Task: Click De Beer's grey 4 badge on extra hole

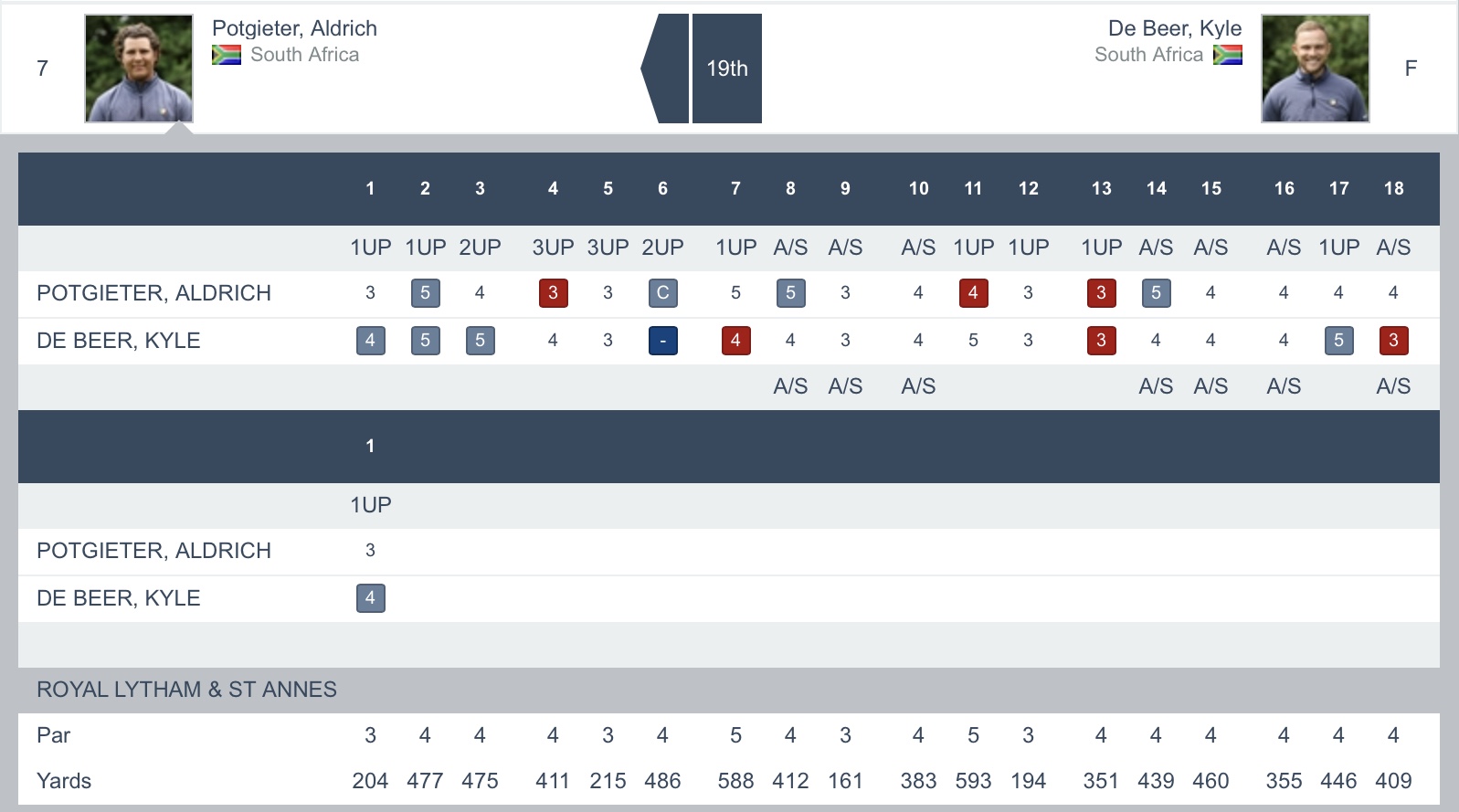Action: coord(370,598)
